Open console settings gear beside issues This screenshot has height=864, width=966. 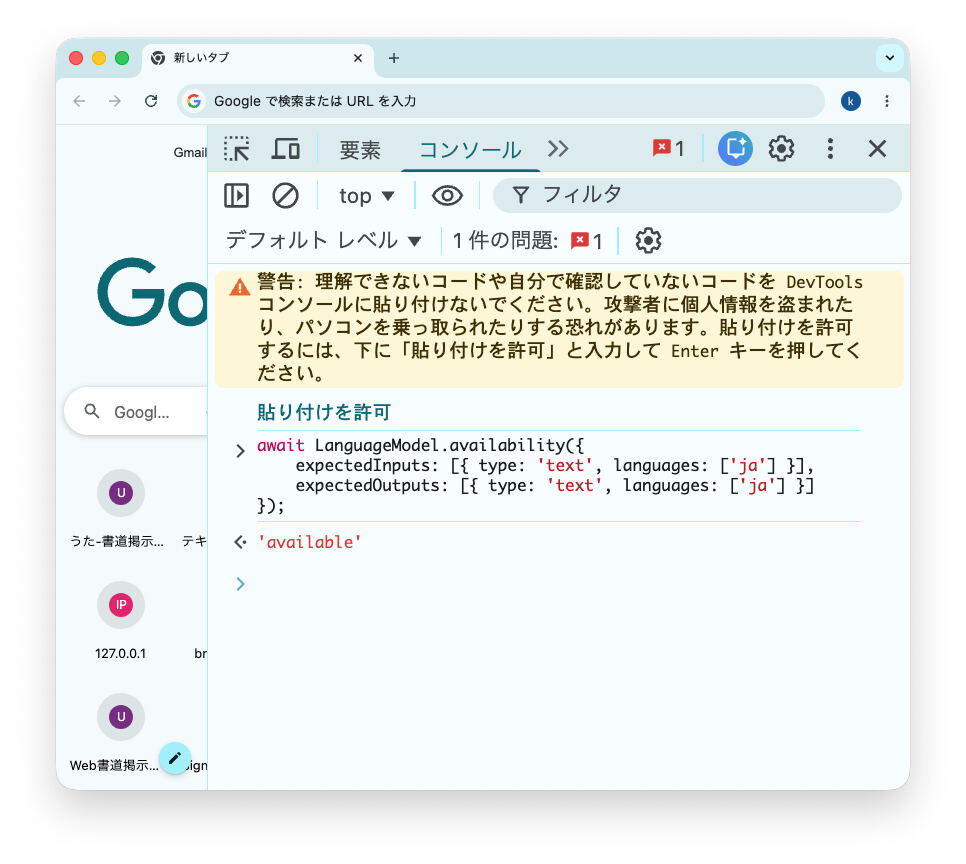coord(648,240)
